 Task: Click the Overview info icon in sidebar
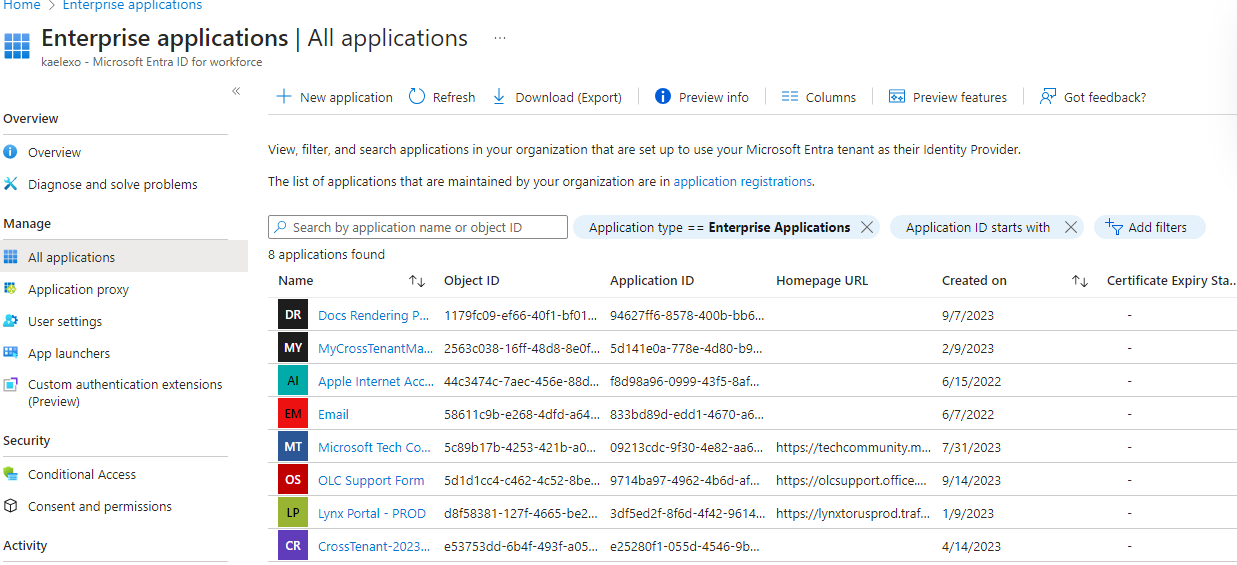tap(11, 152)
